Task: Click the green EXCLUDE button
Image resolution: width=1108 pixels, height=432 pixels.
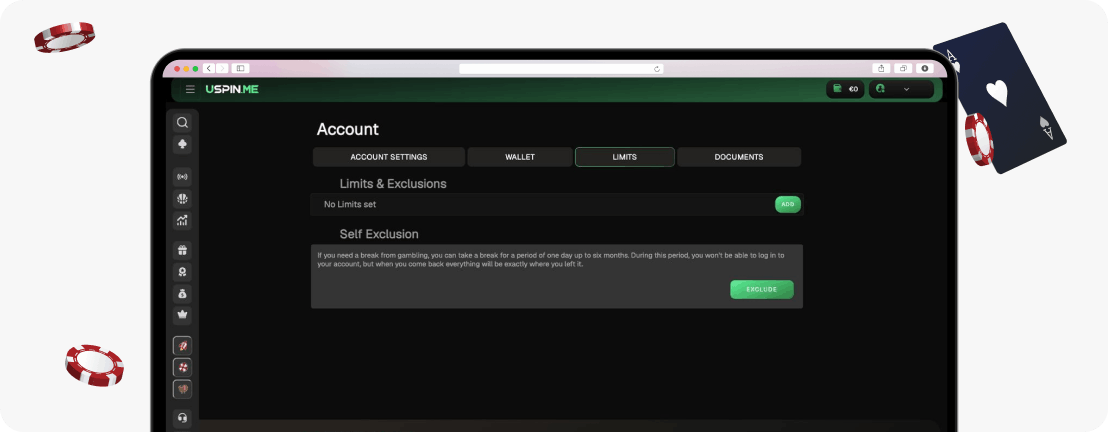Action: [x=762, y=289]
